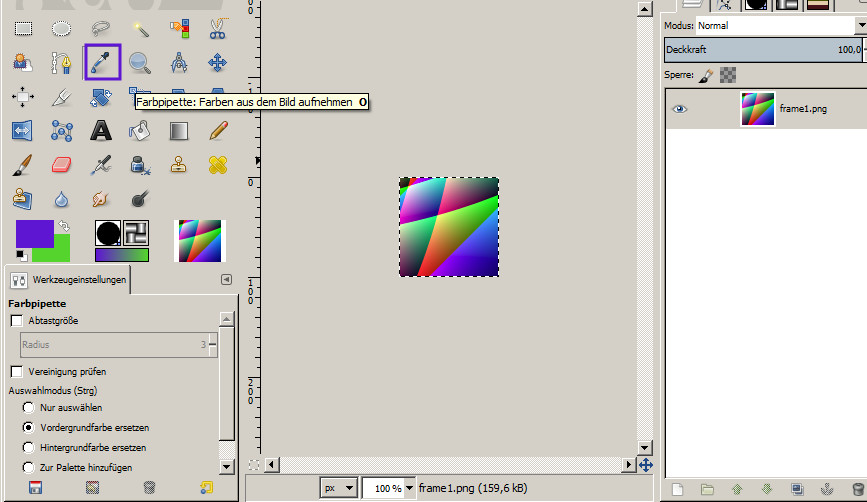Image resolution: width=867 pixels, height=502 pixels.
Task: Choose the Free Select lasso tool
Action: coord(101,28)
